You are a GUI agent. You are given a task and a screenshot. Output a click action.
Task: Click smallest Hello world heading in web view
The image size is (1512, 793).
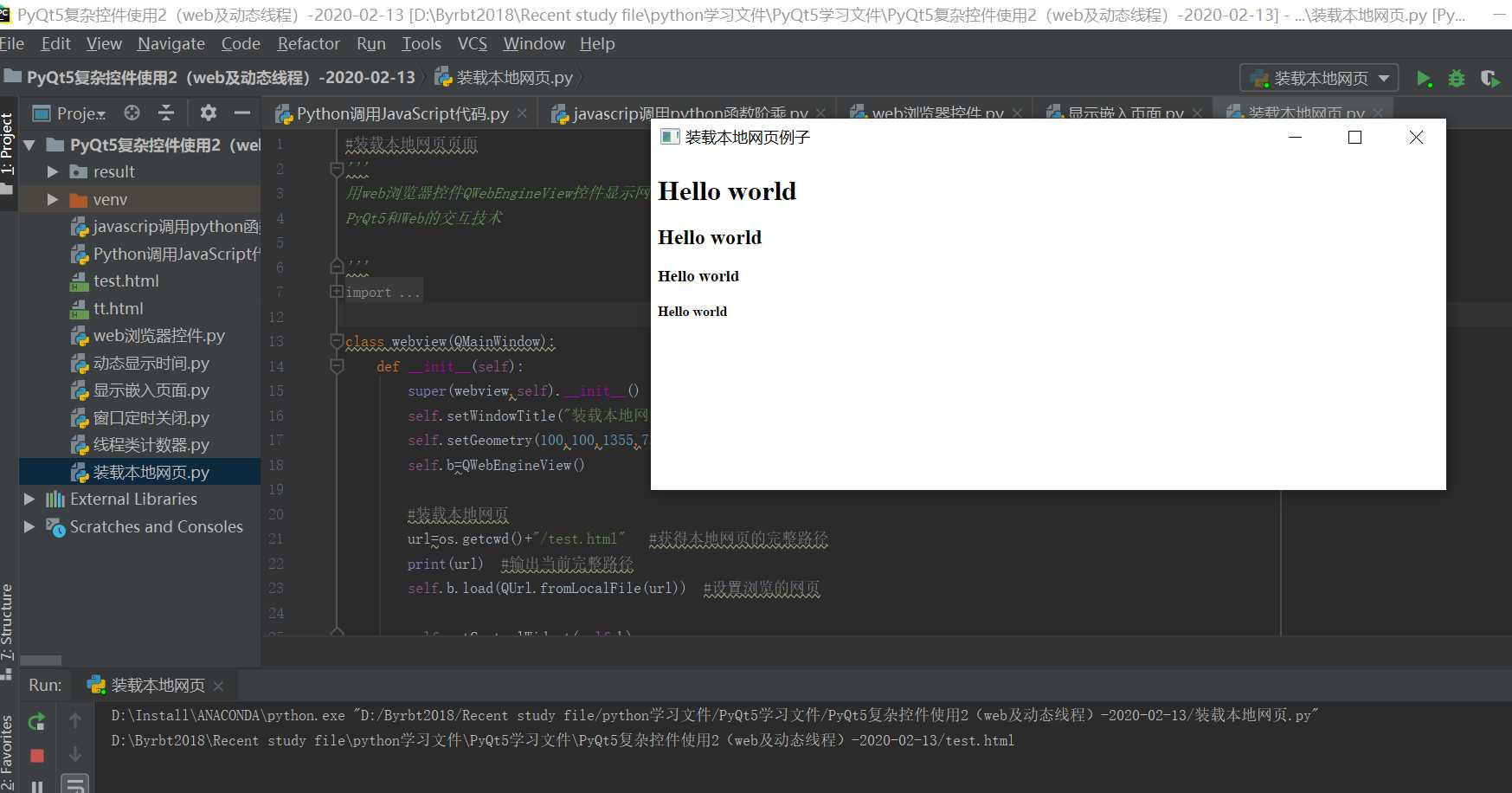(x=692, y=312)
